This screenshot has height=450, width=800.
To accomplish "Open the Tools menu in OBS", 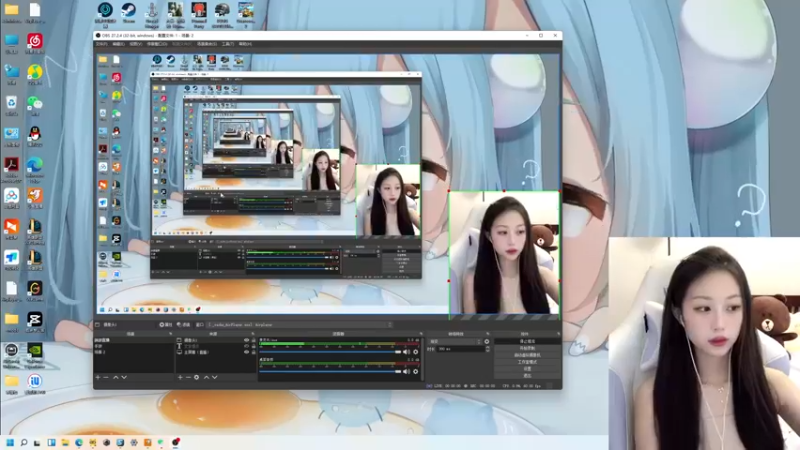I will [228, 44].
